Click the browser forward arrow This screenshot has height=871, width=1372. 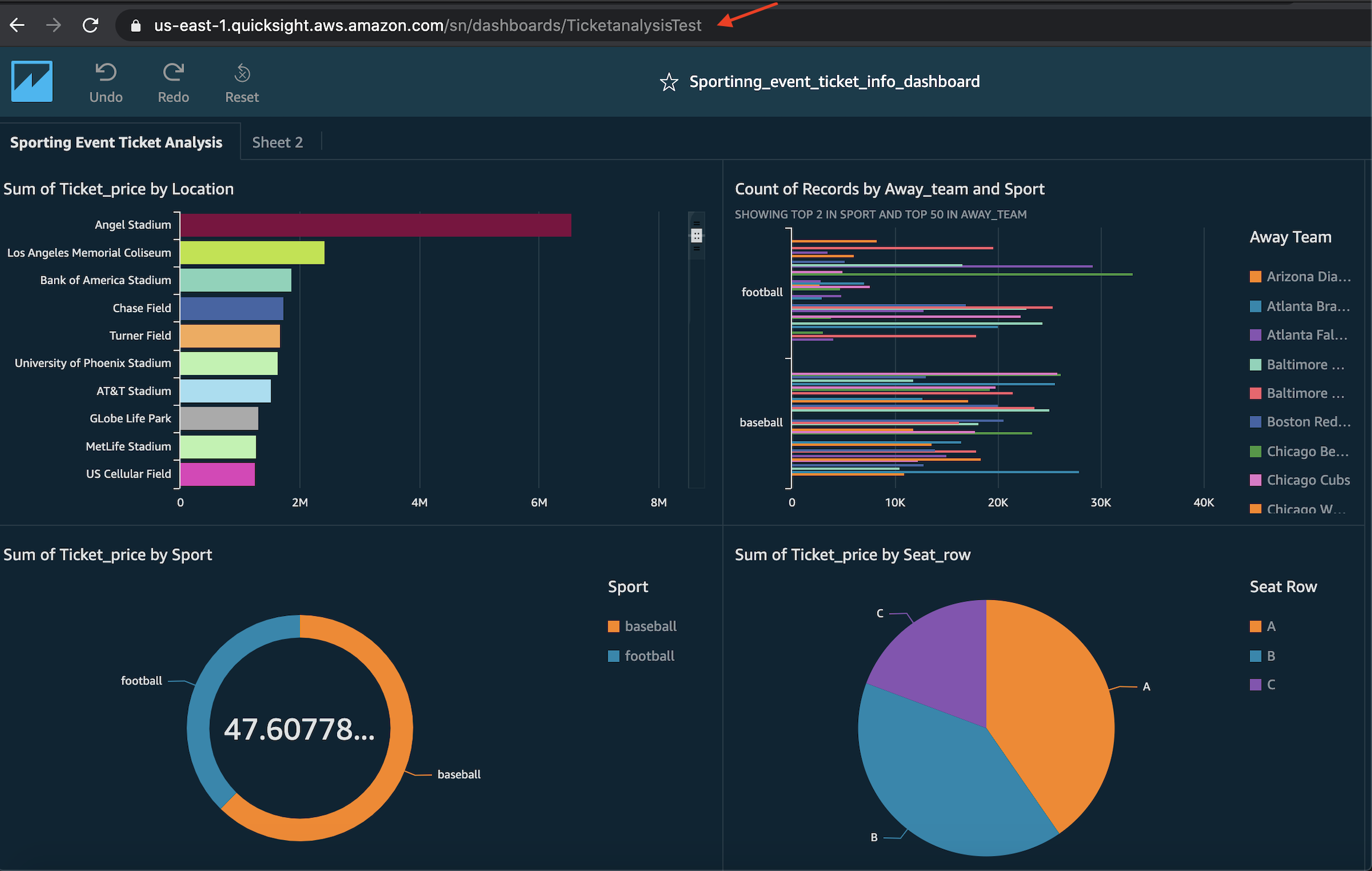[x=53, y=25]
